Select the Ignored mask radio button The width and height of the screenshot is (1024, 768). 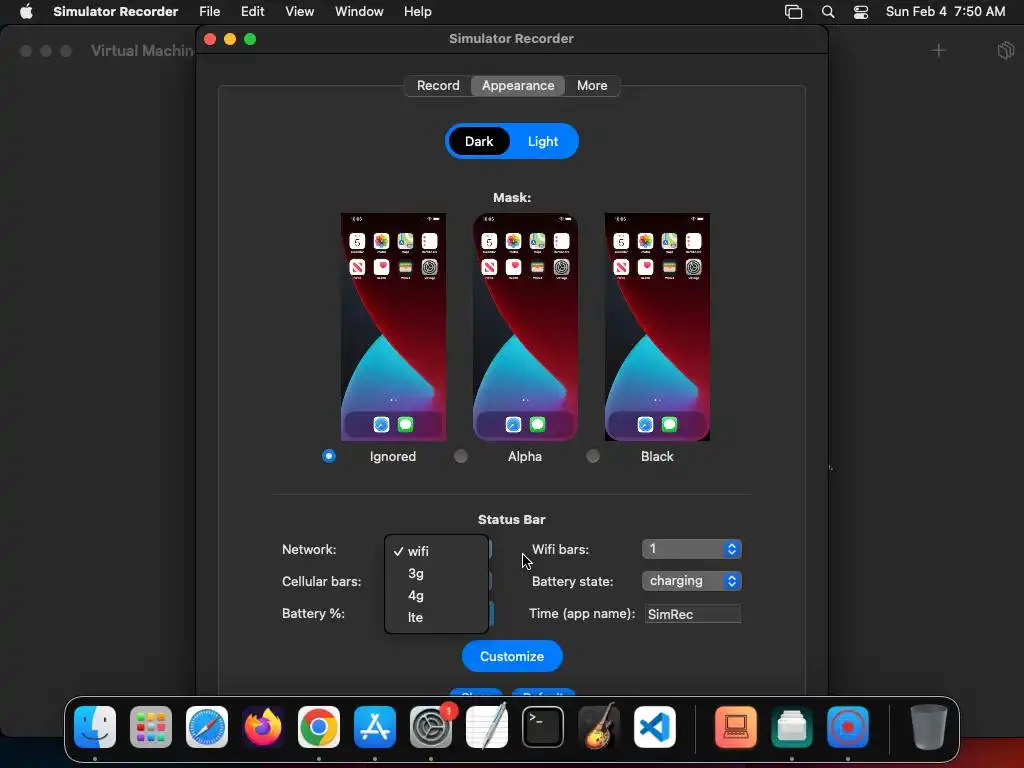(329, 456)
